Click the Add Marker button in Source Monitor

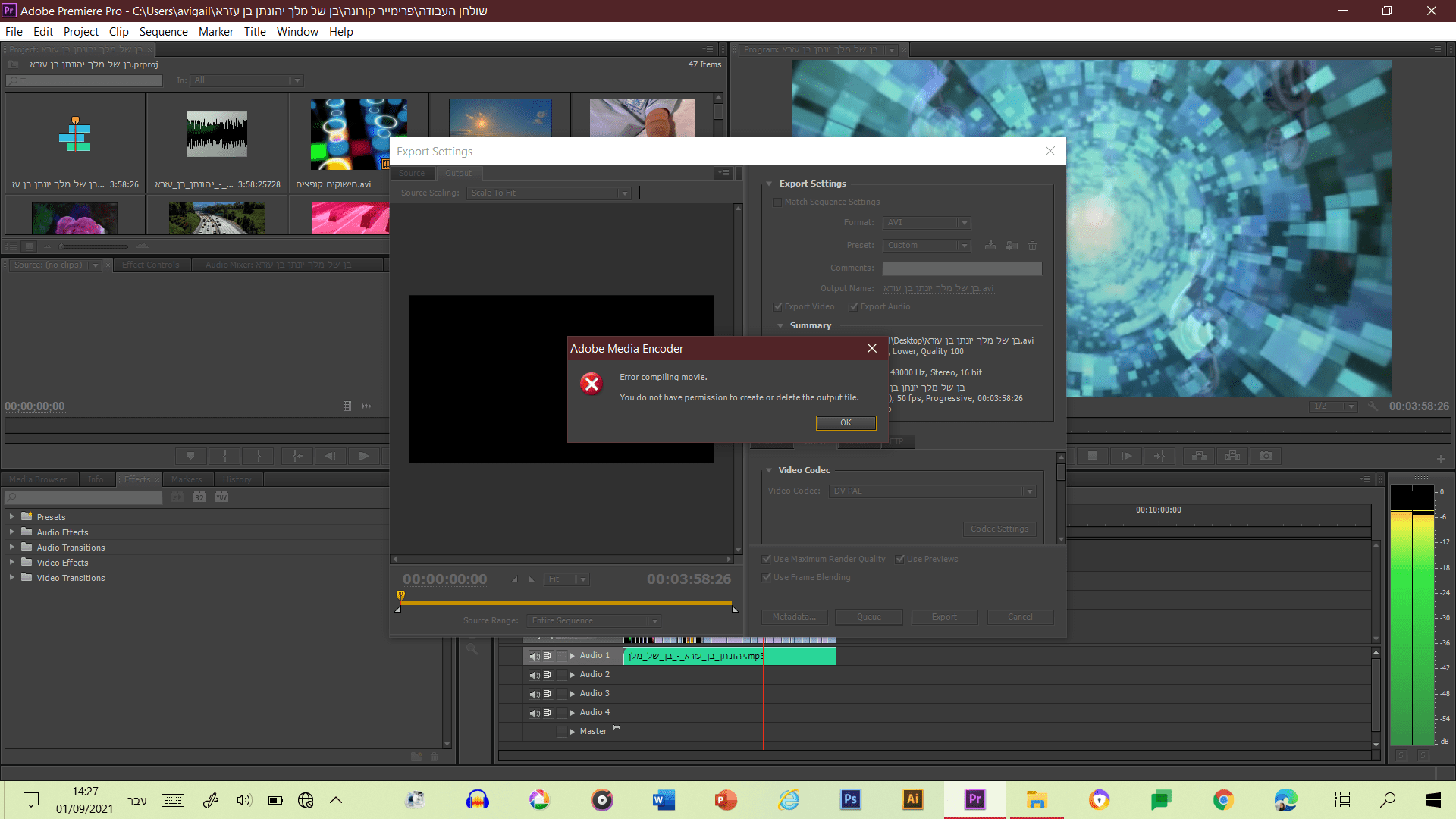coord(190,456)
